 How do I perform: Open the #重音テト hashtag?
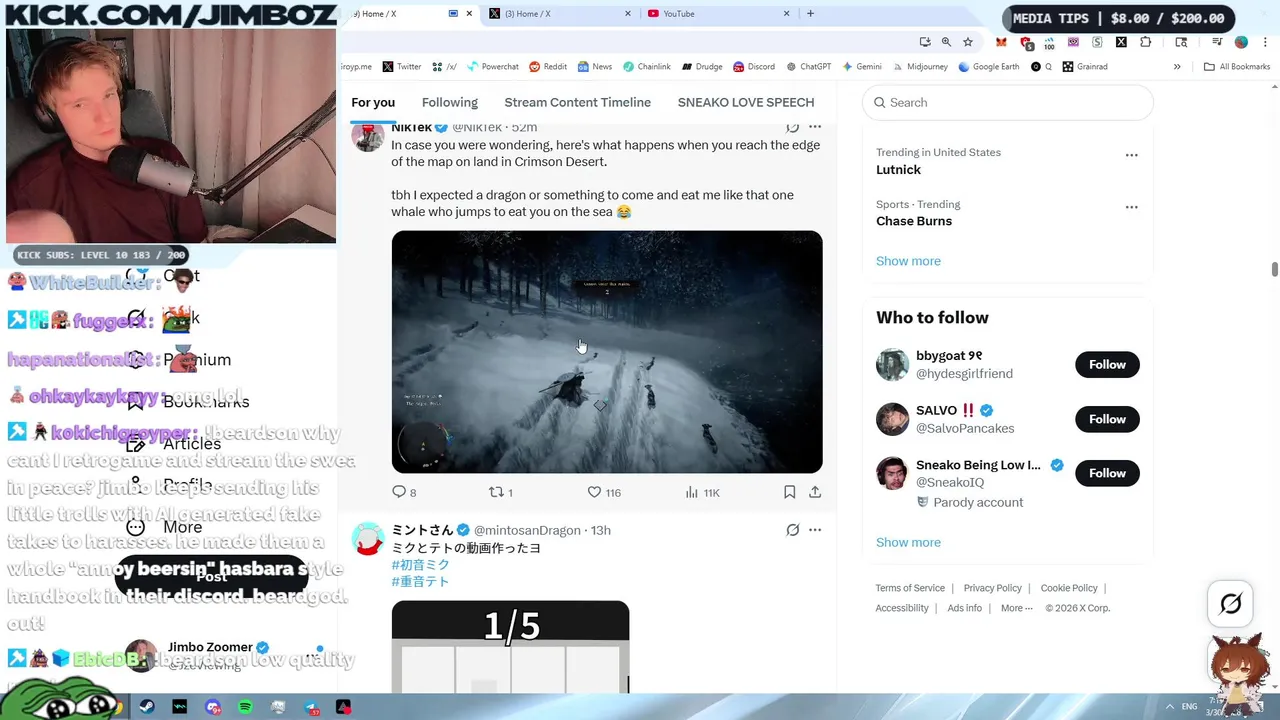click(x=420, y=581)
